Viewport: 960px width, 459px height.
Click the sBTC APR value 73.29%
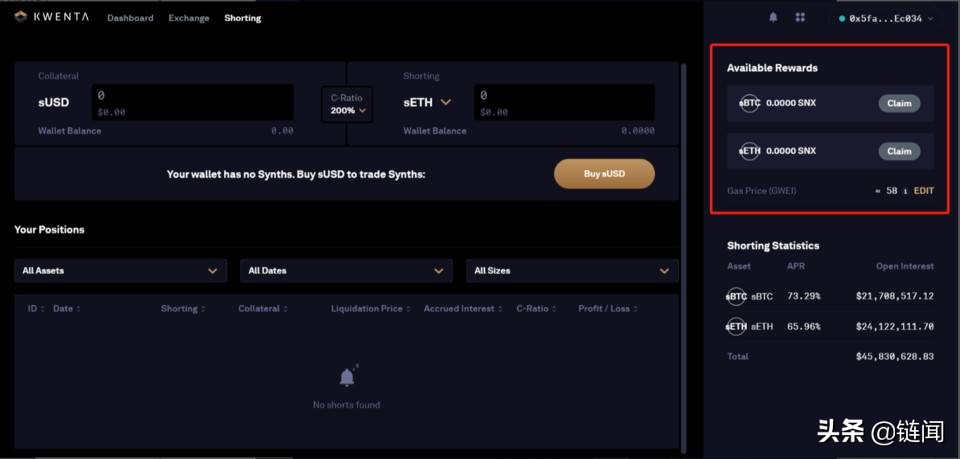tap(804, 296)
